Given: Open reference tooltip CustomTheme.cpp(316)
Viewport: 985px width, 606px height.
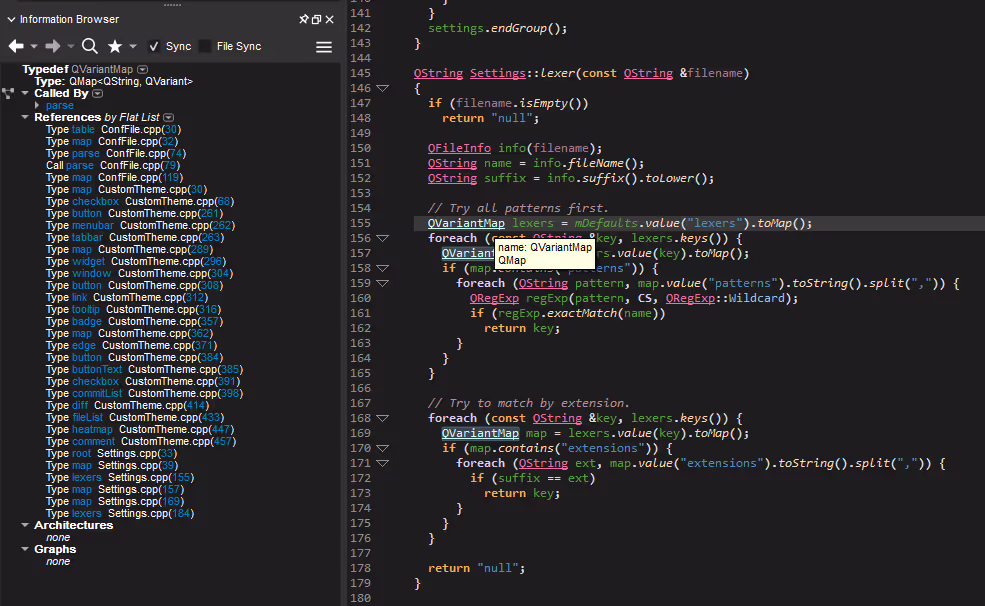Looking at the screenshot, I should pyautogui.click(x=133, y=310).
